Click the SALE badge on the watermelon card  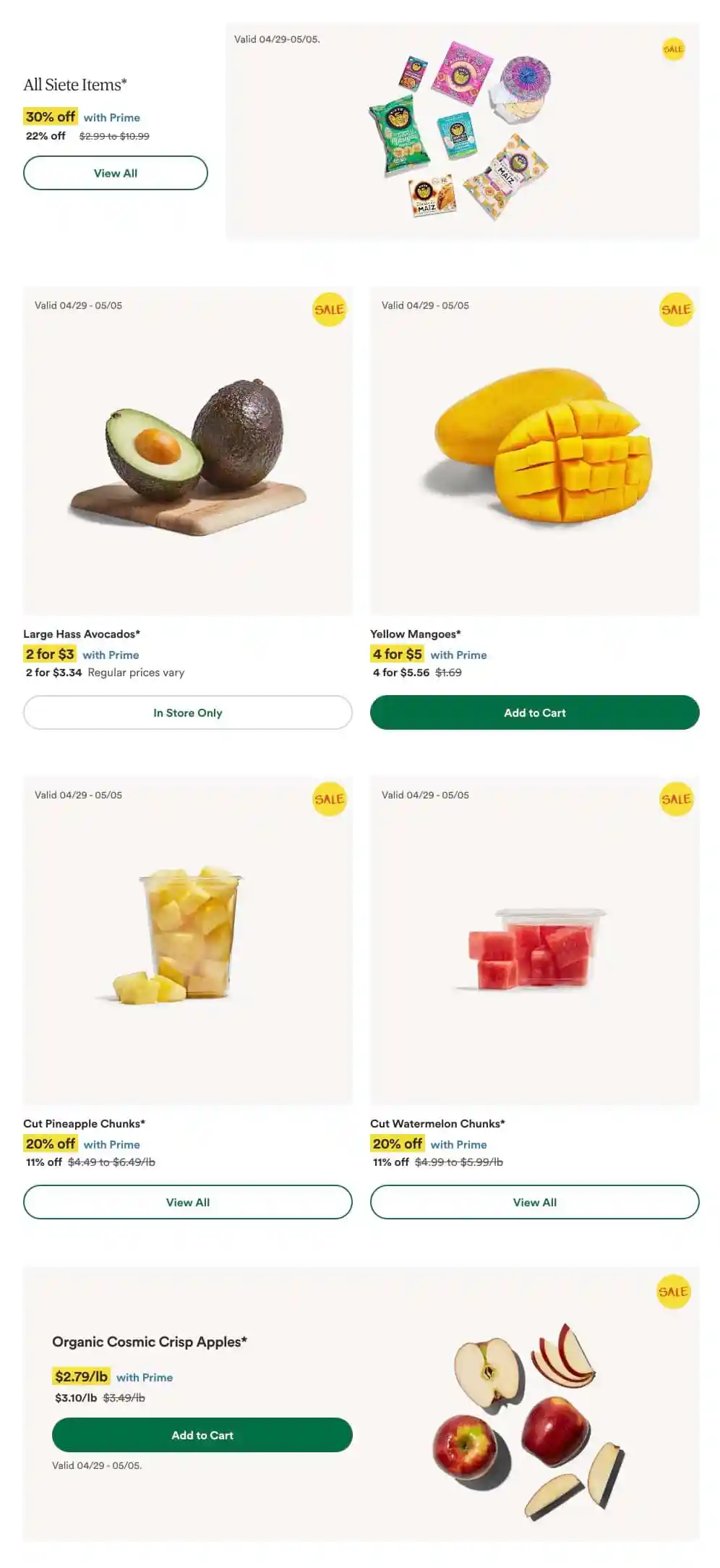(x=676, y=799)
